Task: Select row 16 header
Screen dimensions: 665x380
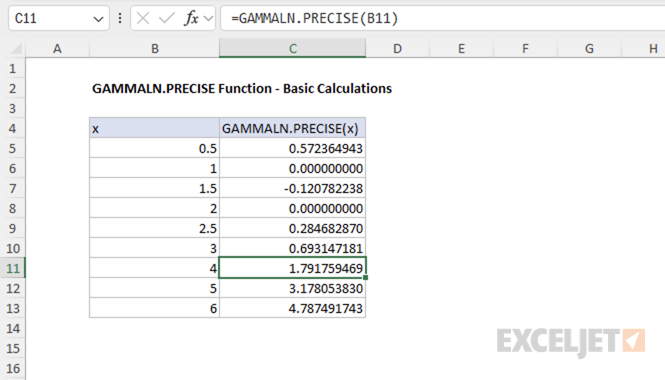Action: 13,368
